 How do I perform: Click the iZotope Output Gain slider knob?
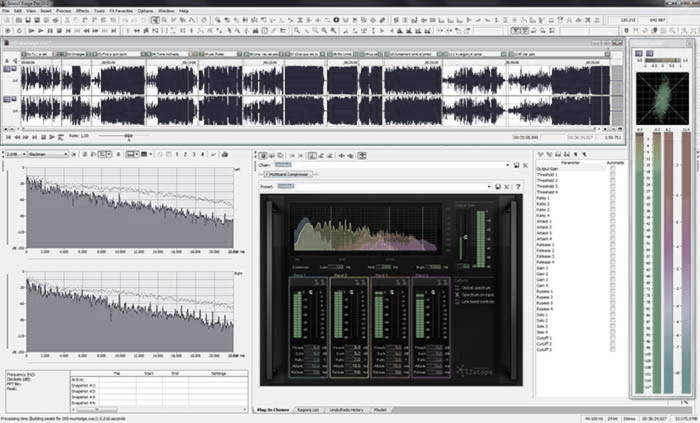465,237
